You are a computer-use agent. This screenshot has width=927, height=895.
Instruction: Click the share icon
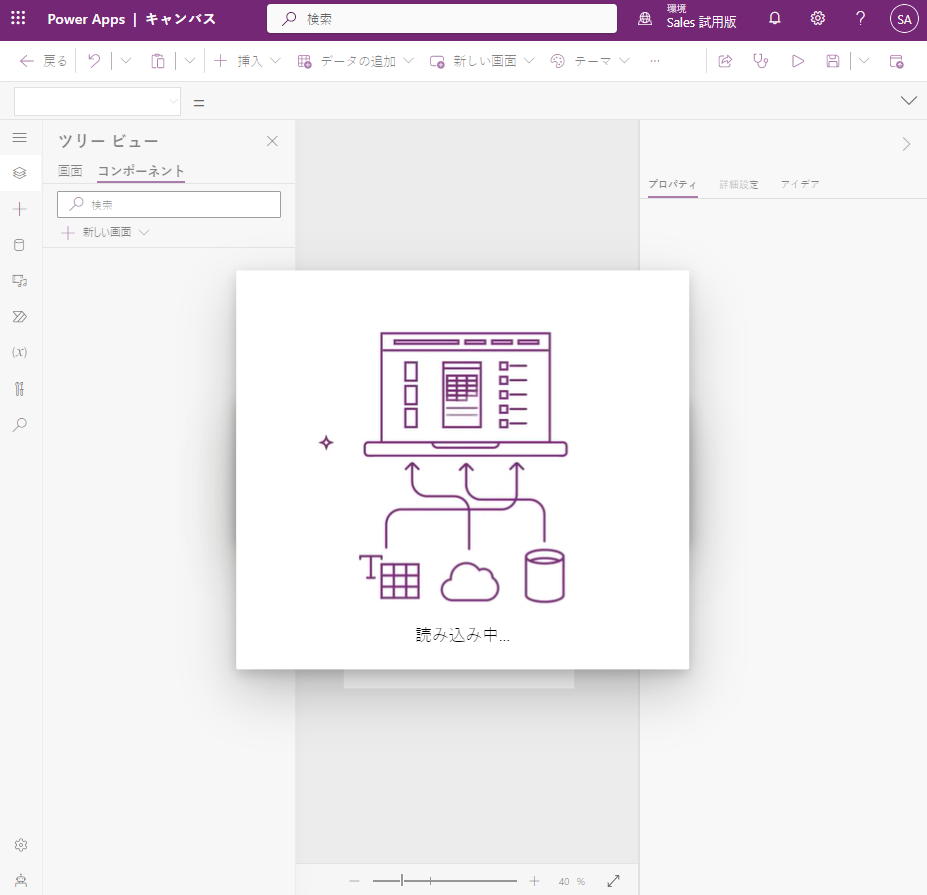(725, 61)
